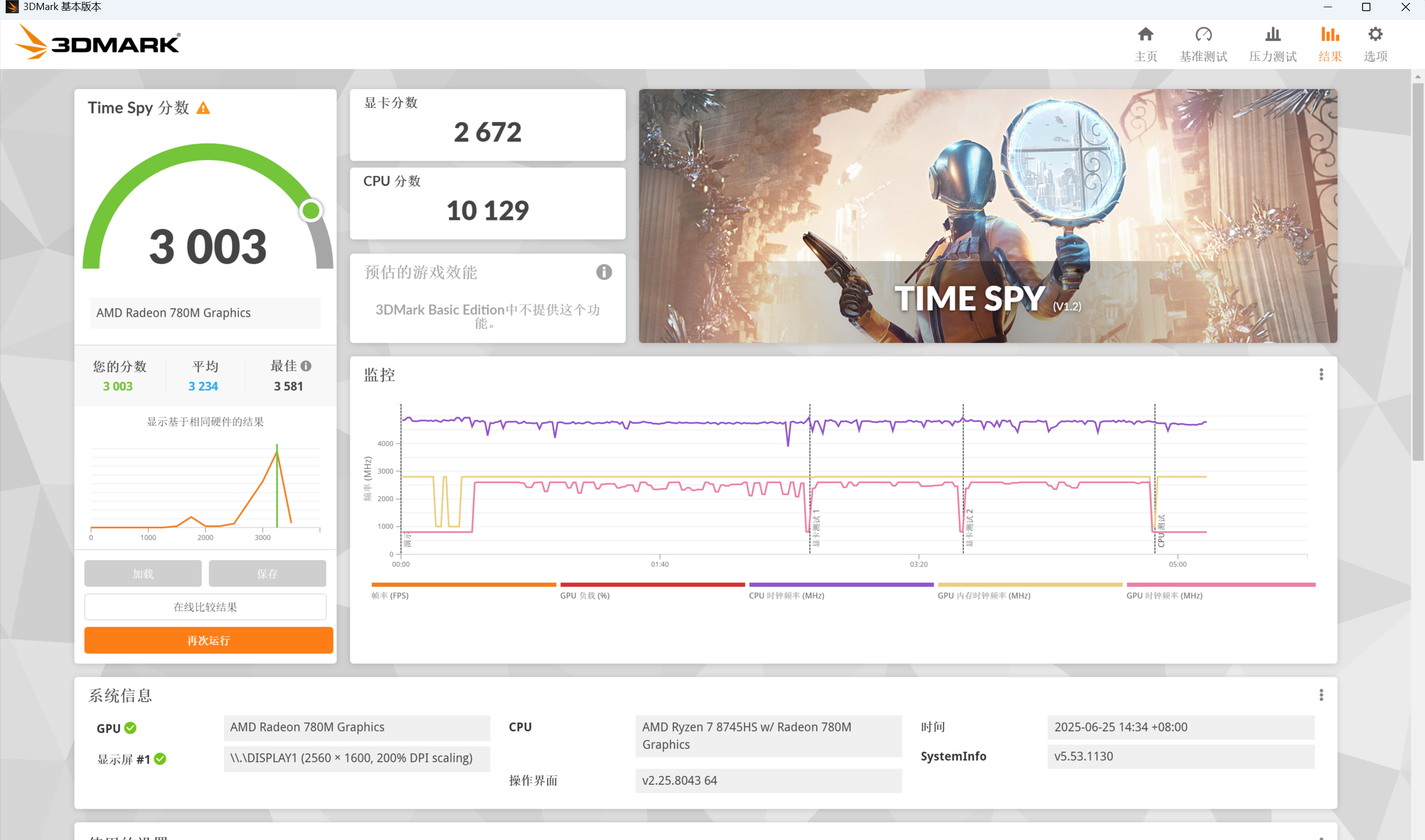The height and width of the screenshot is (840, 1425).
Task: Open the 主页 home icon
Action: pyautogui.click(x=1145, y=34)
